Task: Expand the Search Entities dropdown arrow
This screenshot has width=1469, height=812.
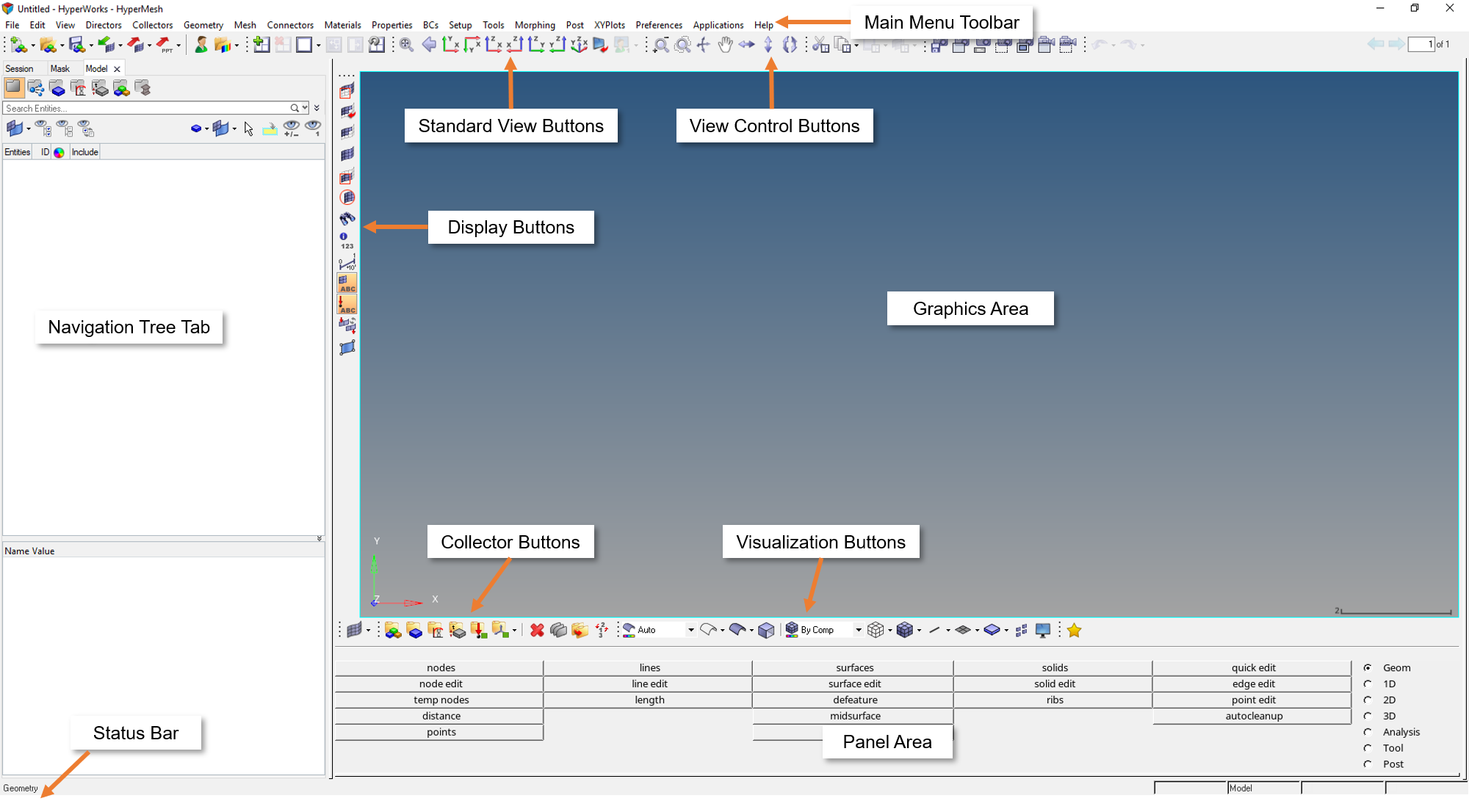Action: [305, 108]
